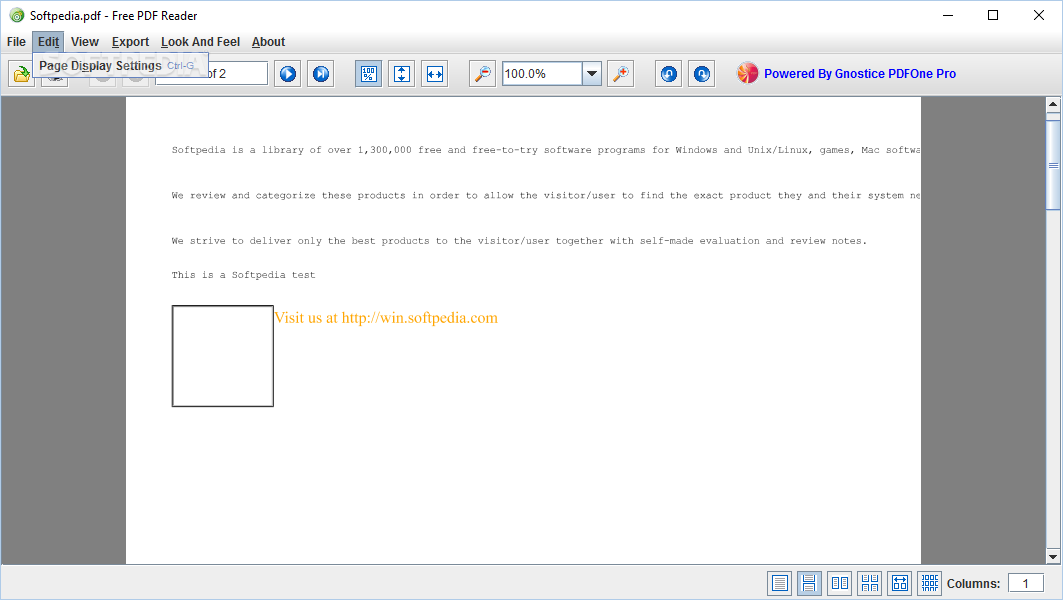Viewport: 1063px width, 600px height.
Task: Click the open file folder icon
Action: pyautogui.click(x=22, y=74)
